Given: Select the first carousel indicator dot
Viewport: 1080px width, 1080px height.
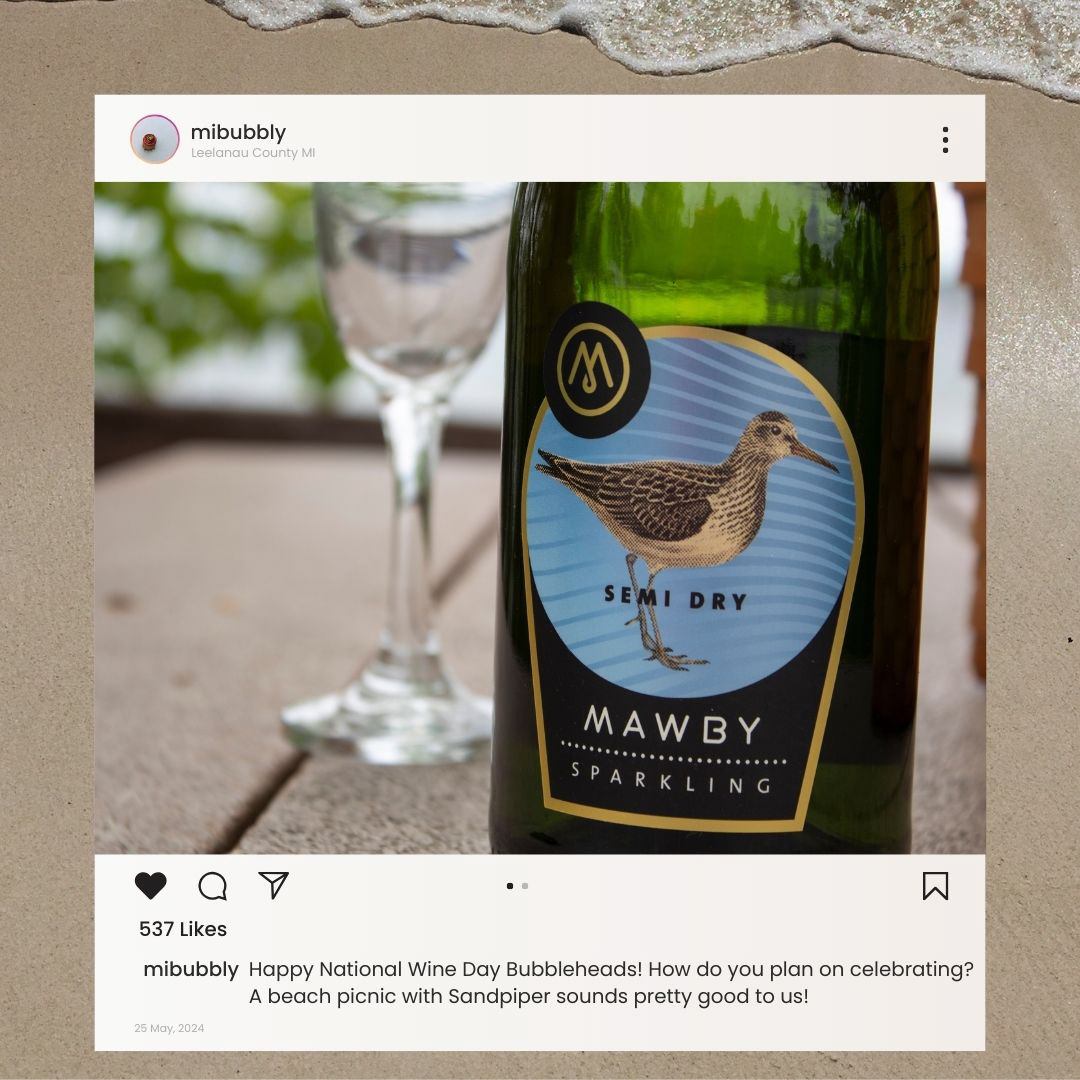Looking at the screenshot, I should 510,886.
